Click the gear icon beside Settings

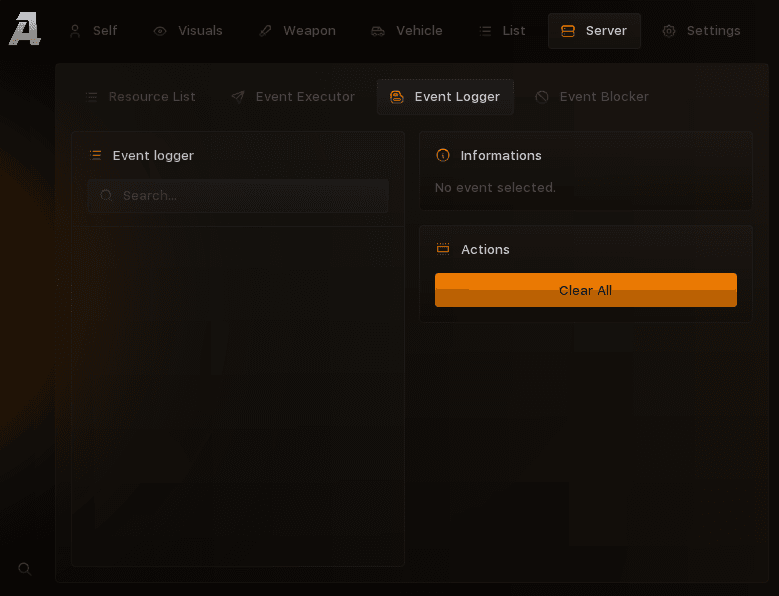coord(669,31)
